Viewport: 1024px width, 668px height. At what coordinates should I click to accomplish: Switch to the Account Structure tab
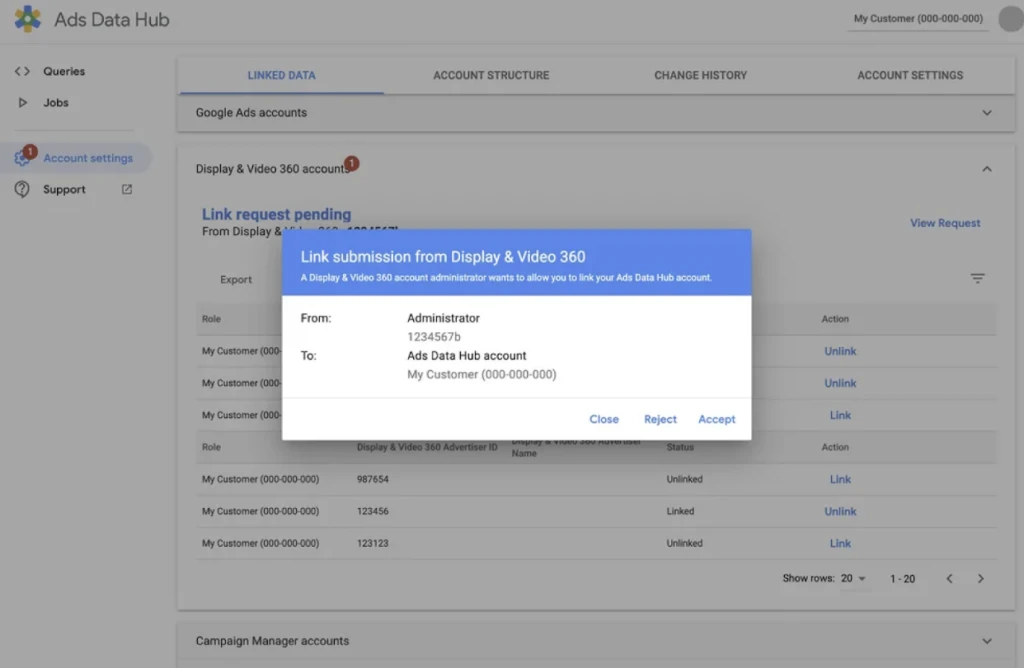pyautogui.click(x=490, y=74)
